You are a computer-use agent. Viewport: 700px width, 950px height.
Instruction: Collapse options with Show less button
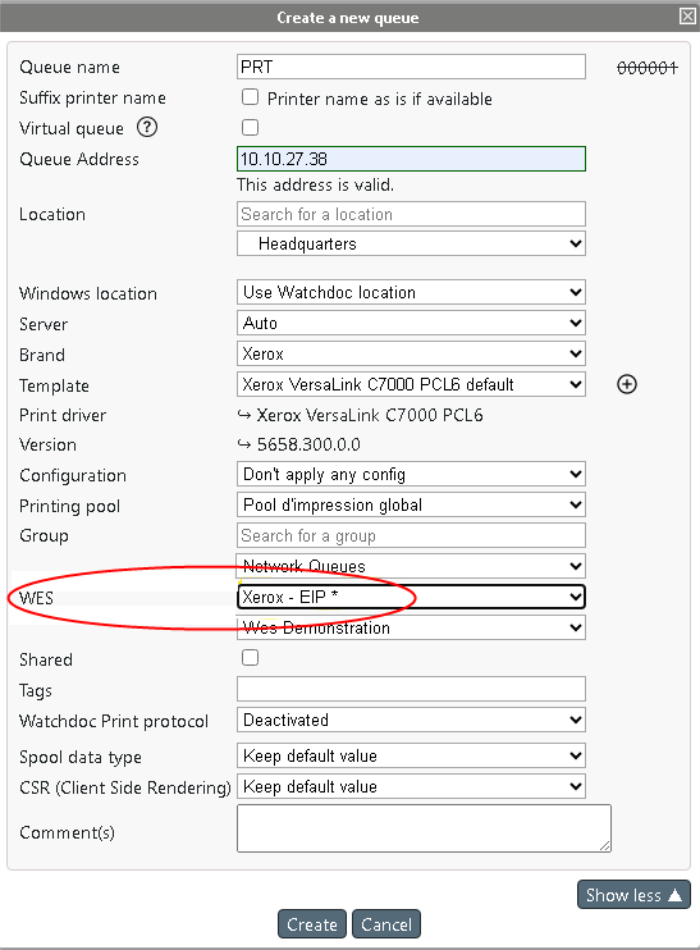633,895
